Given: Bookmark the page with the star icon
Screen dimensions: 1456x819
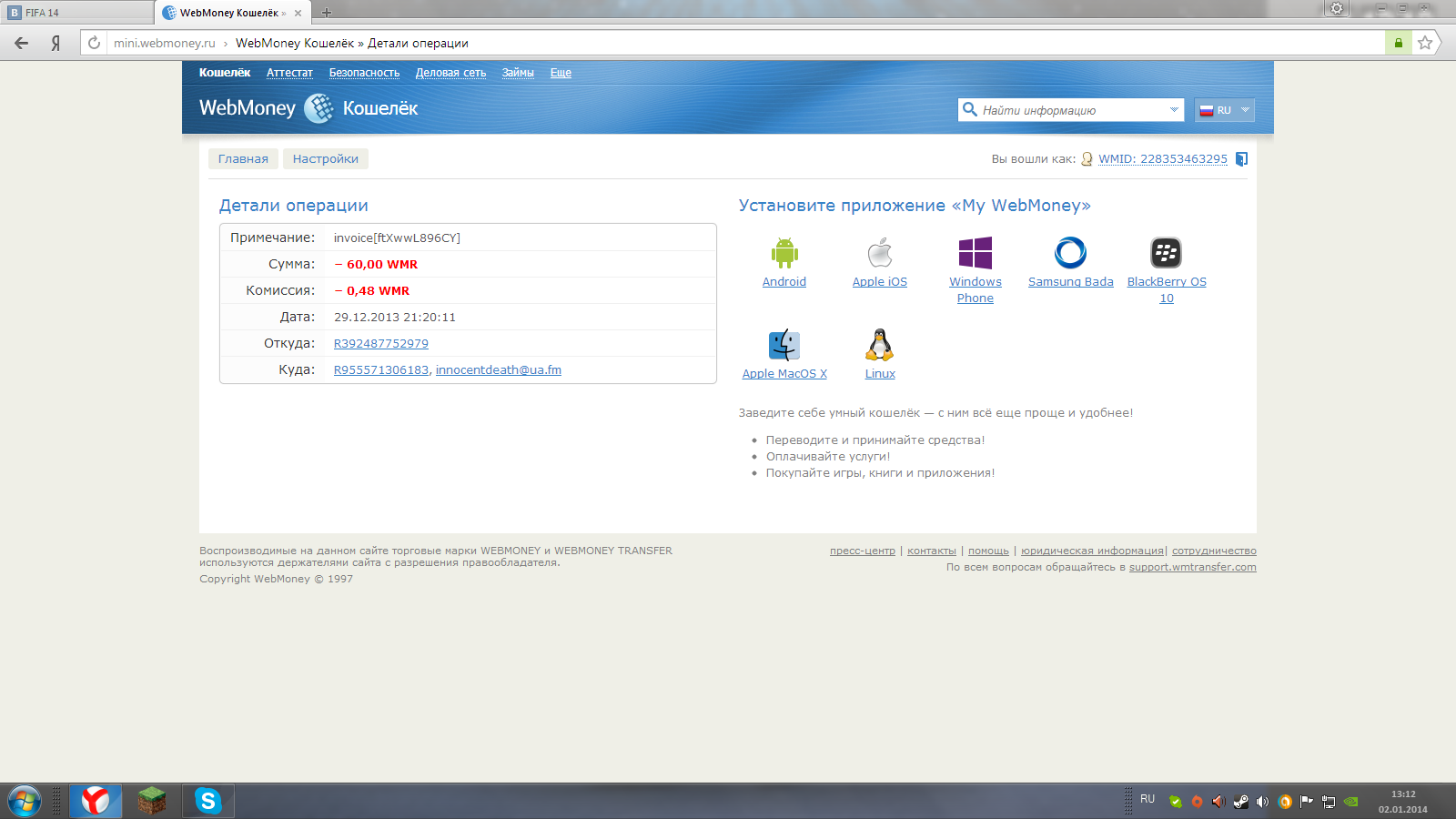Looking at the screenshot, I should tap(1425, 43).
